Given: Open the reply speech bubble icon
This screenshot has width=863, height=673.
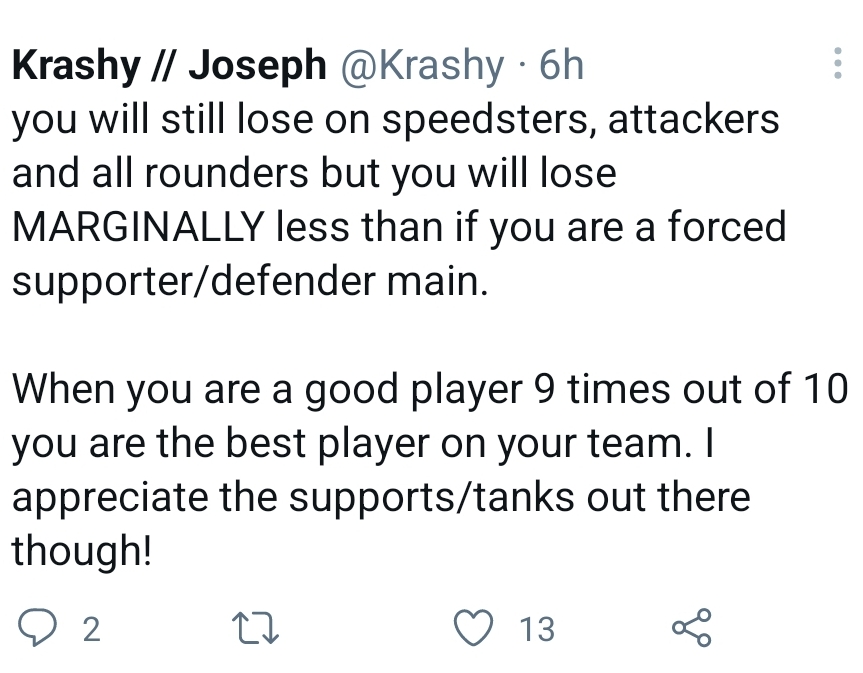Looking at the screenshot, I should [x=37, y=628].
